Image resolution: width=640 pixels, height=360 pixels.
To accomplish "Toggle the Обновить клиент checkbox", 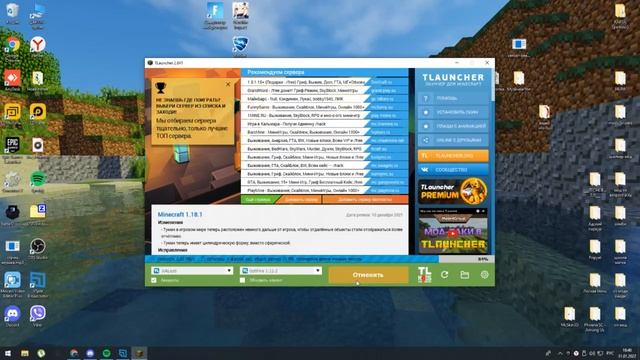I will tap(242, 280).
